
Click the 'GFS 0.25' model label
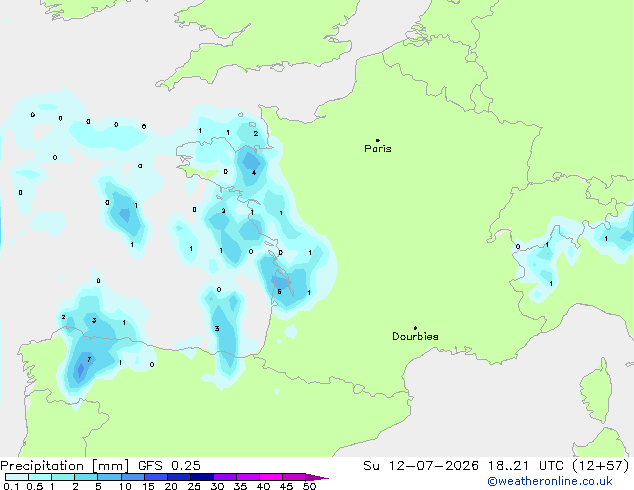click(x=169, y=466)
